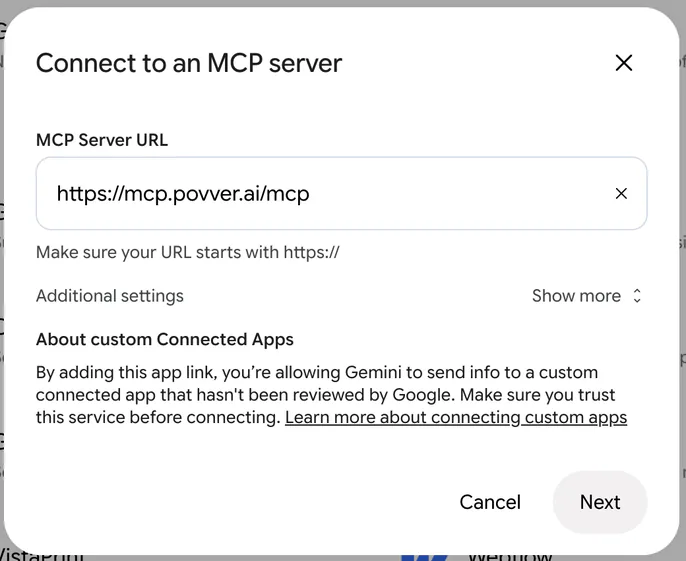Click the About custom Connected Apps heading
This screenshot has width=686, height=561.
coord(164,340)
